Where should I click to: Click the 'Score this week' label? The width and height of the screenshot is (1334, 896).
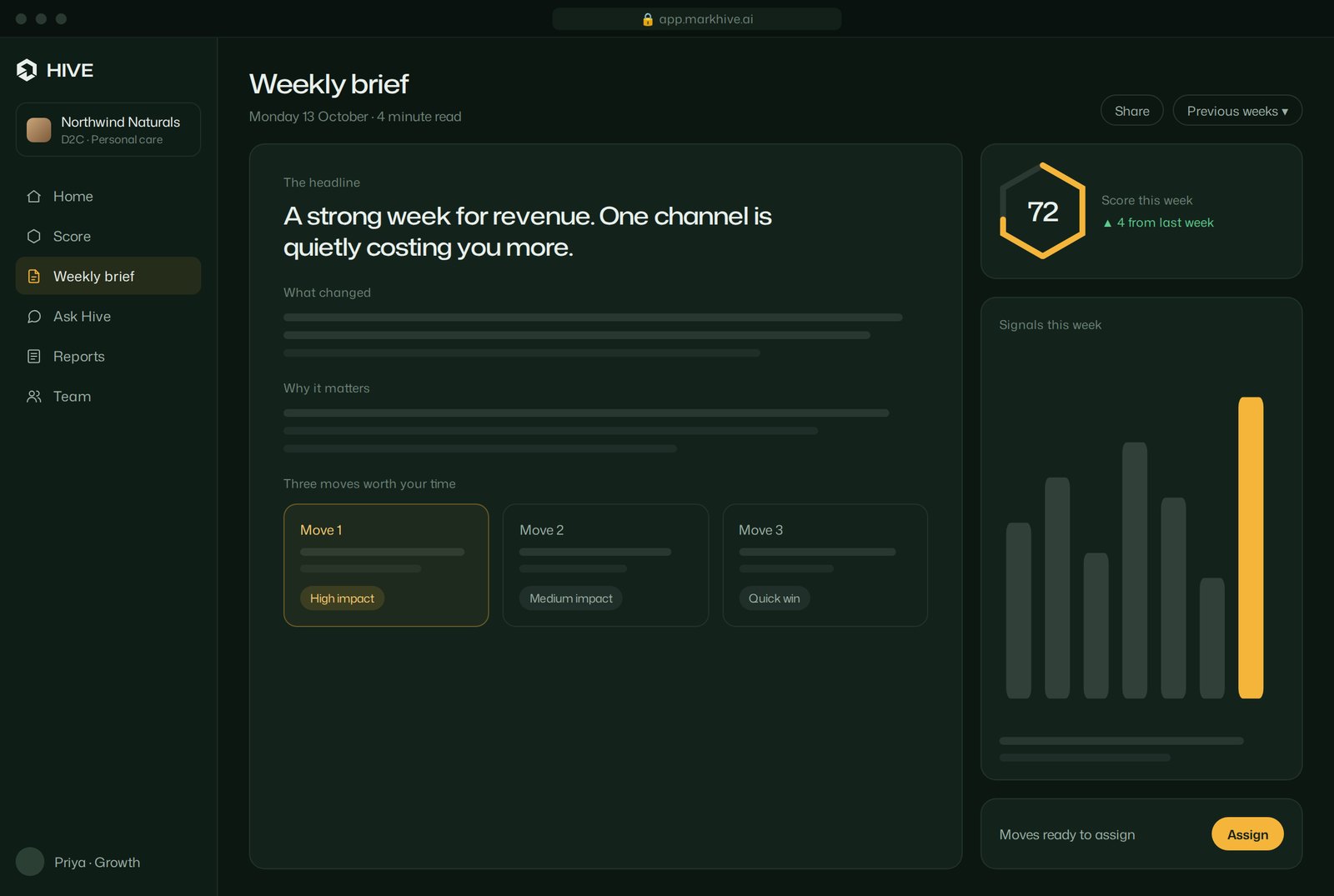[1147, 201]
